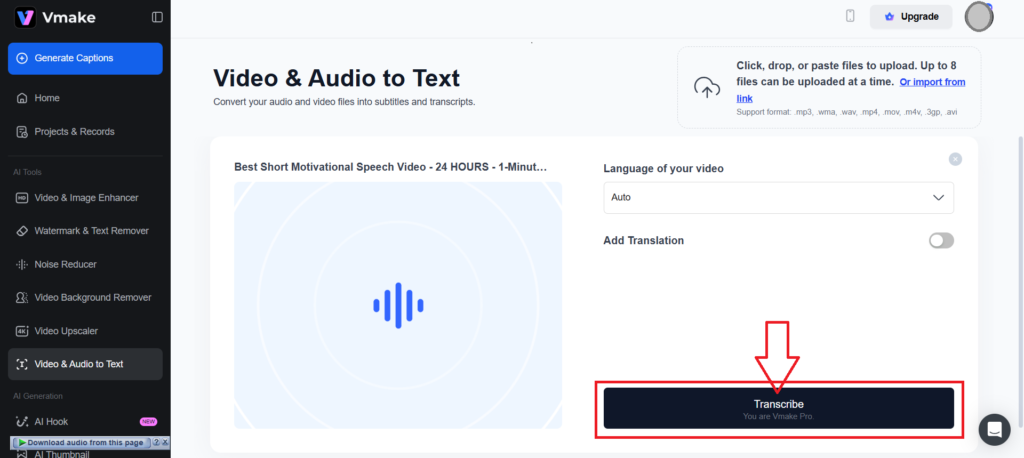The height and width of the screenshot is (458, 1024).
Task: Click the Upgrade button
Action: pos(910,17)
